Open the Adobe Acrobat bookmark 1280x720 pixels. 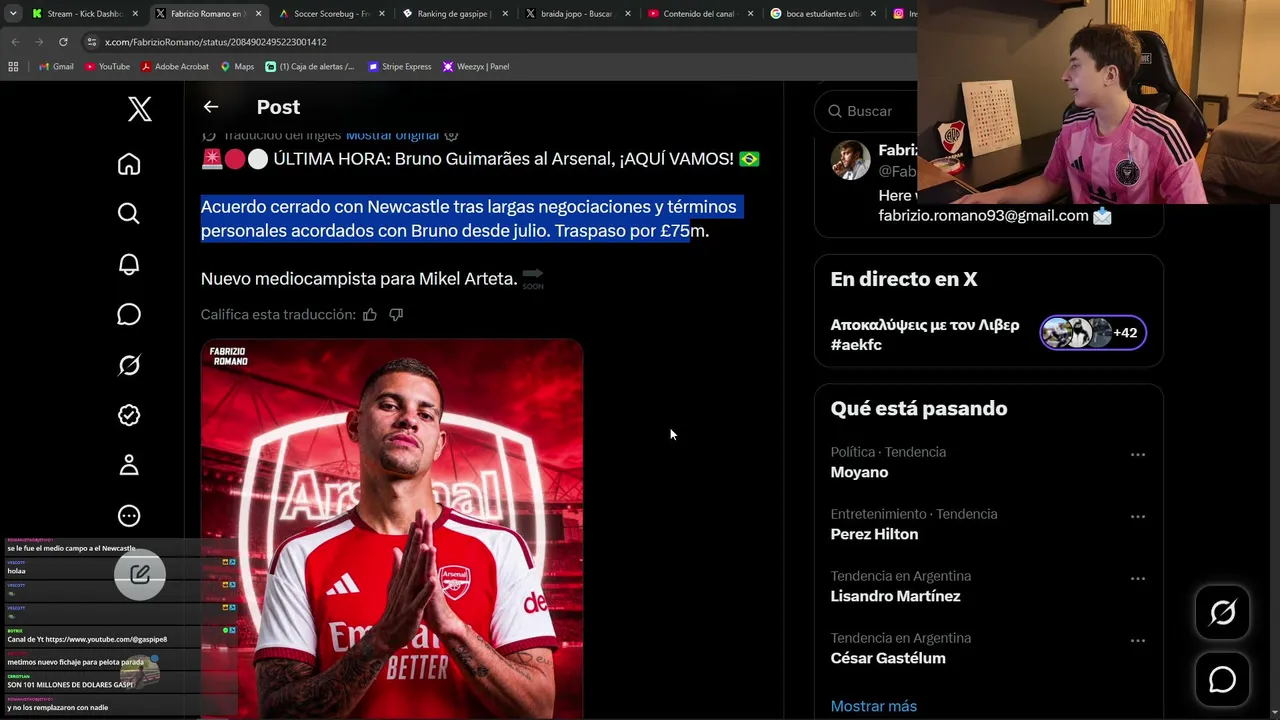click(x=175, y=67)
